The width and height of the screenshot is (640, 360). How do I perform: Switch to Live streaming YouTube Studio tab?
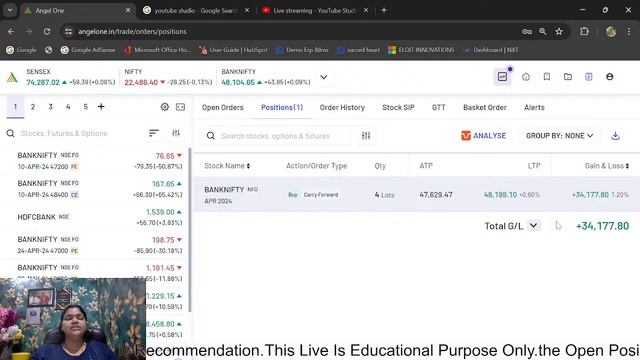(315, 11)
